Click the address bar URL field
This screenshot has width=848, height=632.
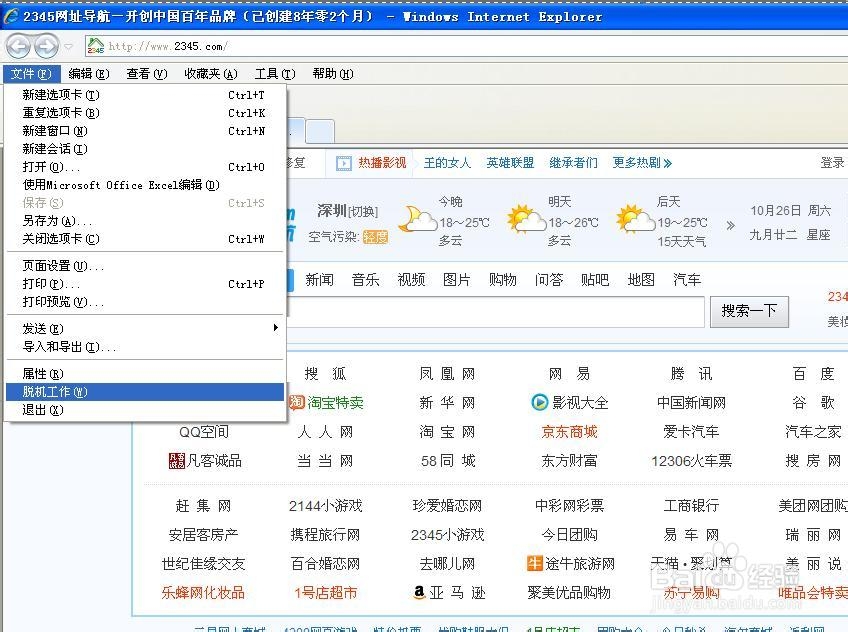[x=465, y=46]
